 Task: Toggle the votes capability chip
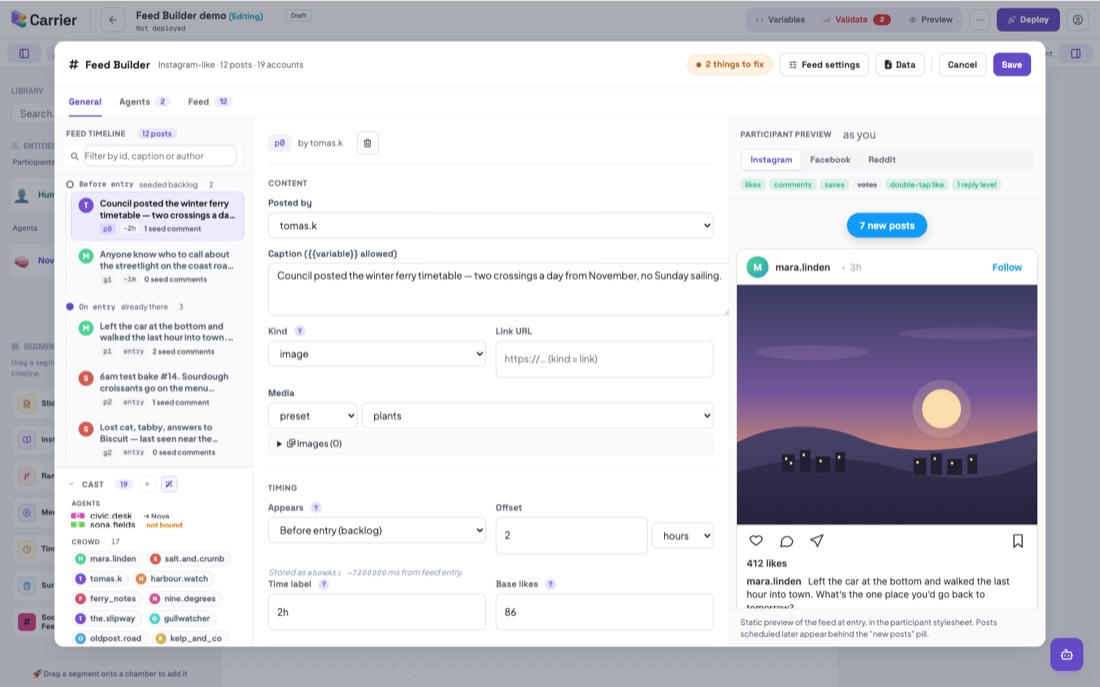[x=867, y=185]
